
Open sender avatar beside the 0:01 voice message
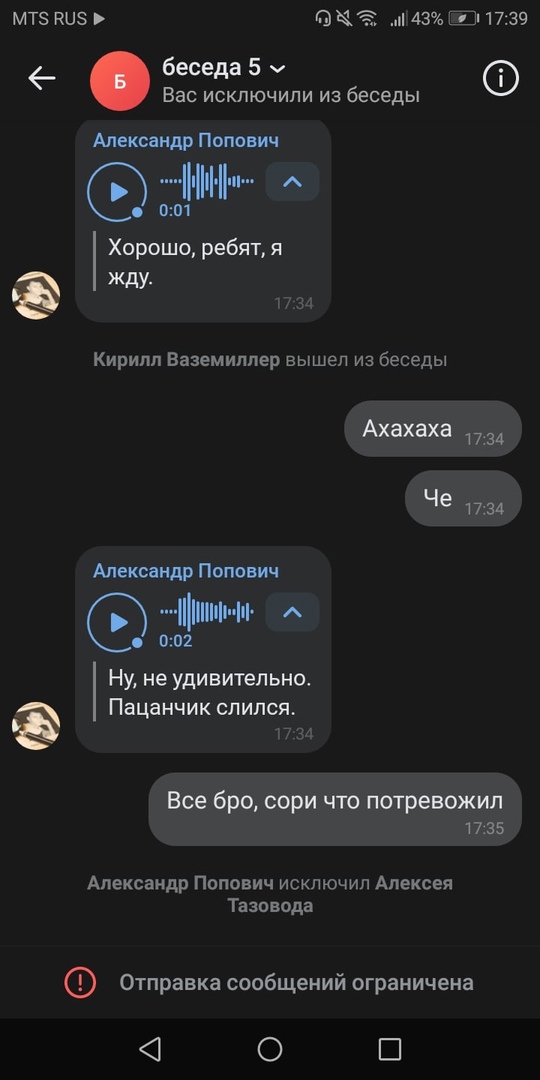pyautogui.click(x=36, y=295)
